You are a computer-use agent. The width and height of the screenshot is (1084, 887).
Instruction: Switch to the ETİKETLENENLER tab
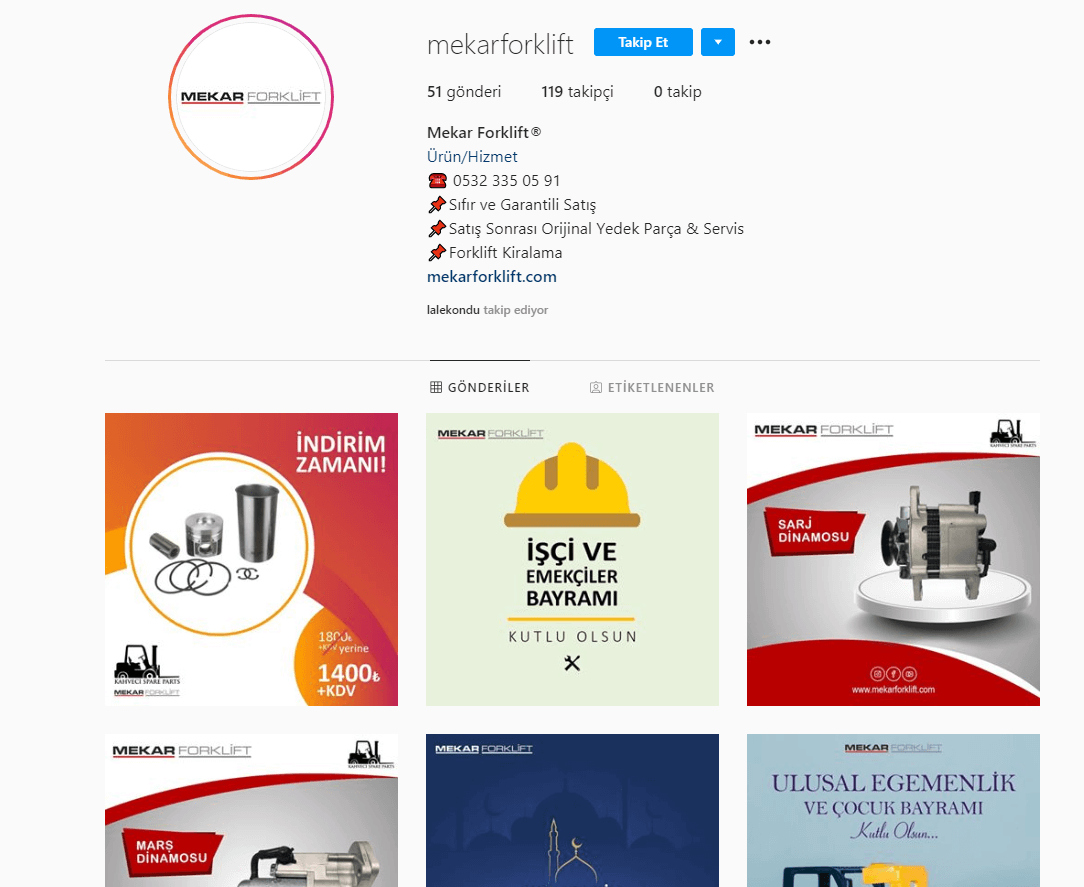pyautogui.click(x=652, y=387)
